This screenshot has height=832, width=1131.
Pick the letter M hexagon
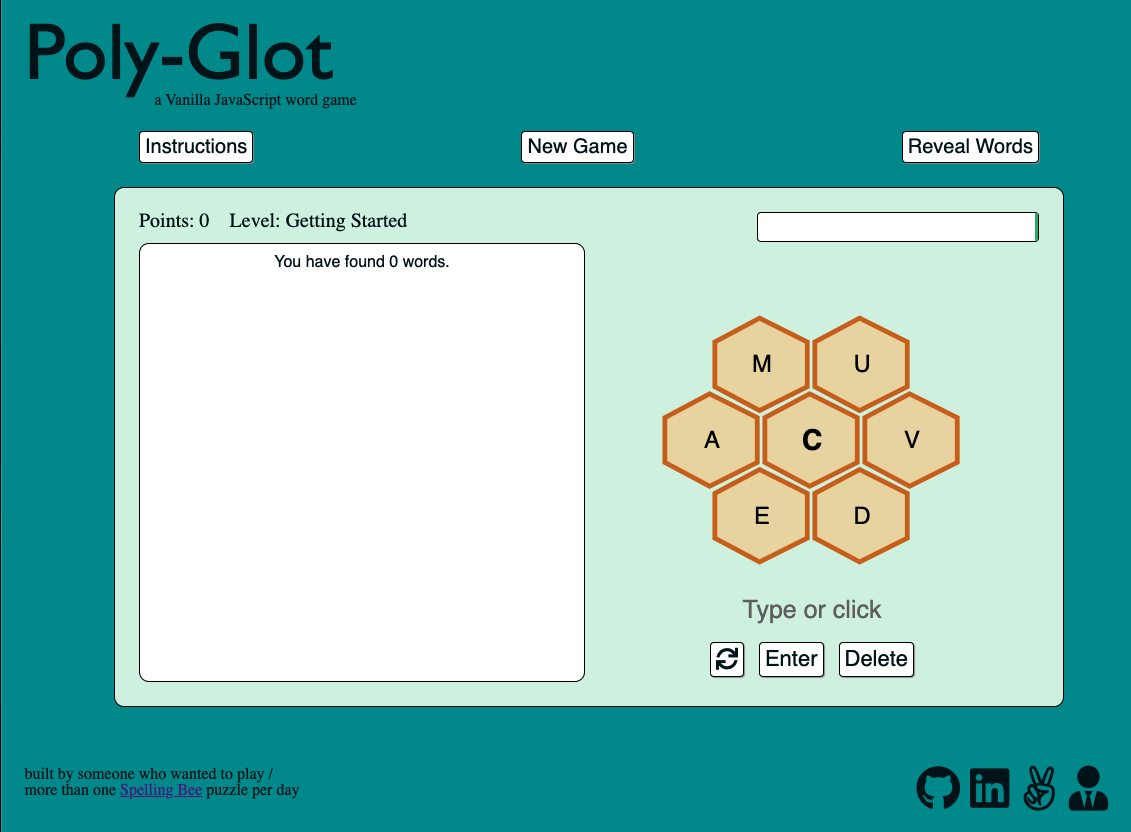pos(761,364)
